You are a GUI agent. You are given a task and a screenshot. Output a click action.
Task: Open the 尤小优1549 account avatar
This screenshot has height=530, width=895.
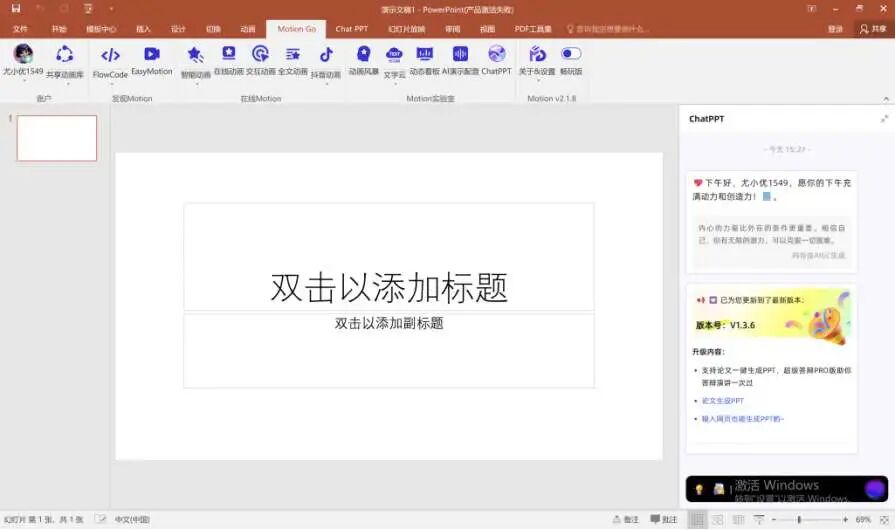[23, 54]
